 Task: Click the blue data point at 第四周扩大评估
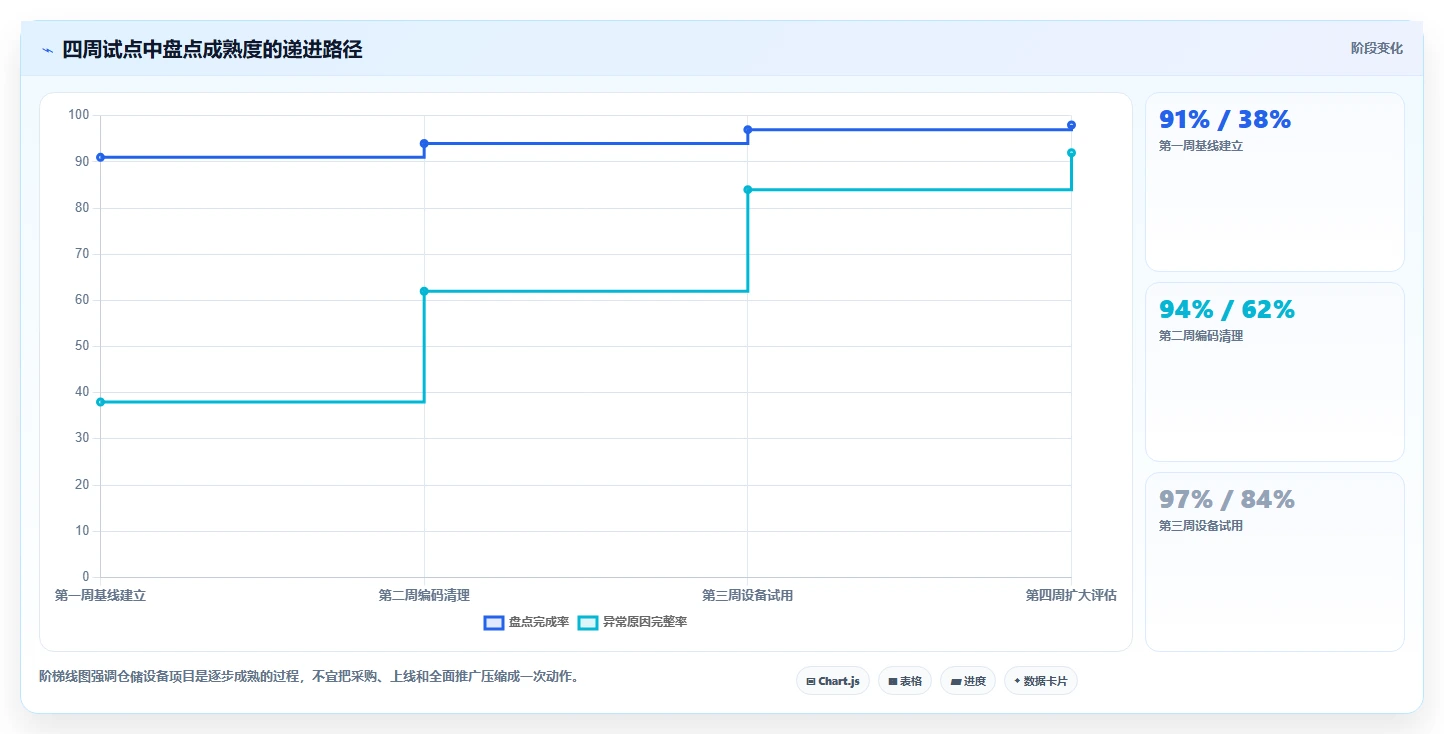click(x=1071, y=125)
